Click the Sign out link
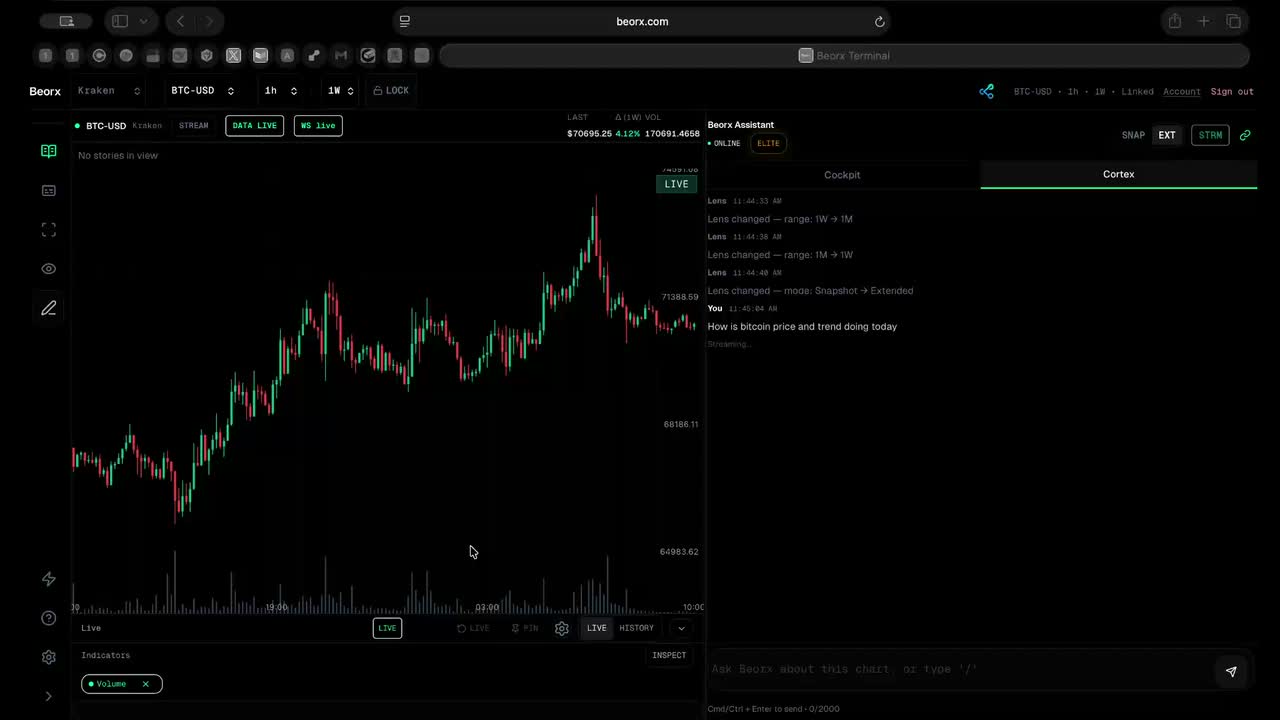Screen dimensions: 1280x720 (1232, 92)
